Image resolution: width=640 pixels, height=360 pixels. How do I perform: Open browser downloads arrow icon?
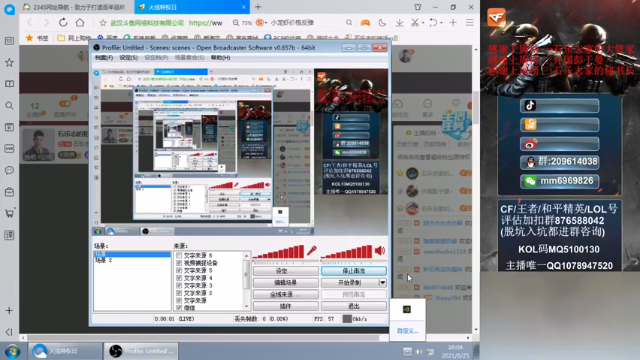coord(399,23)
